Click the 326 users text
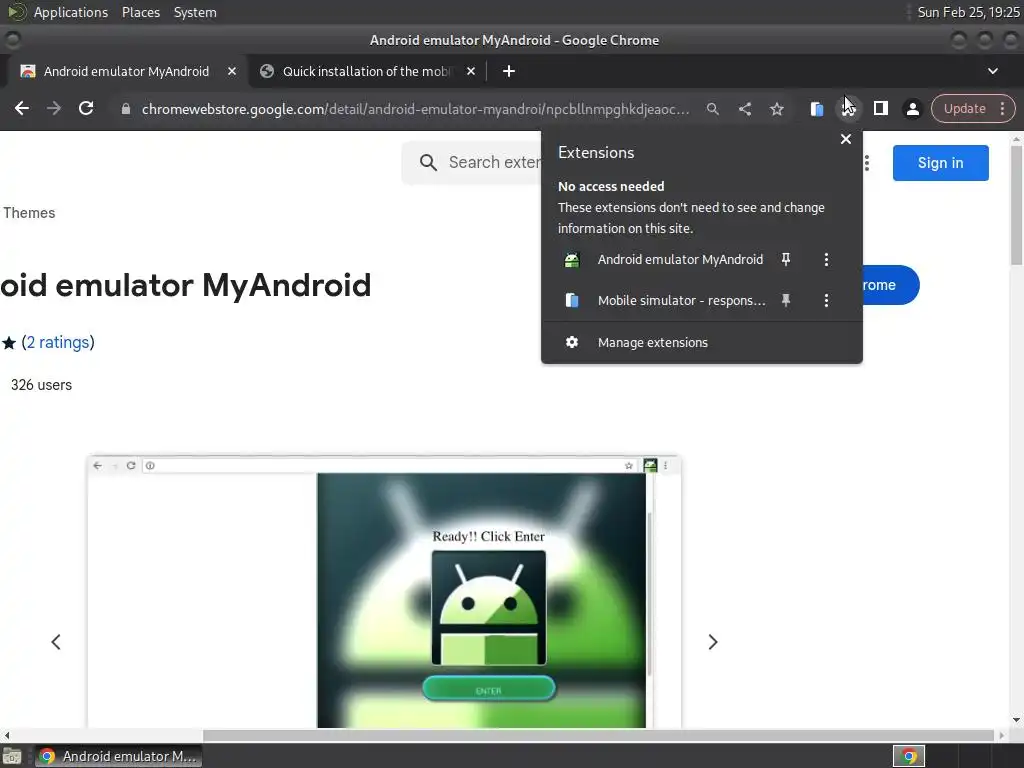 (x=41, y=385)
